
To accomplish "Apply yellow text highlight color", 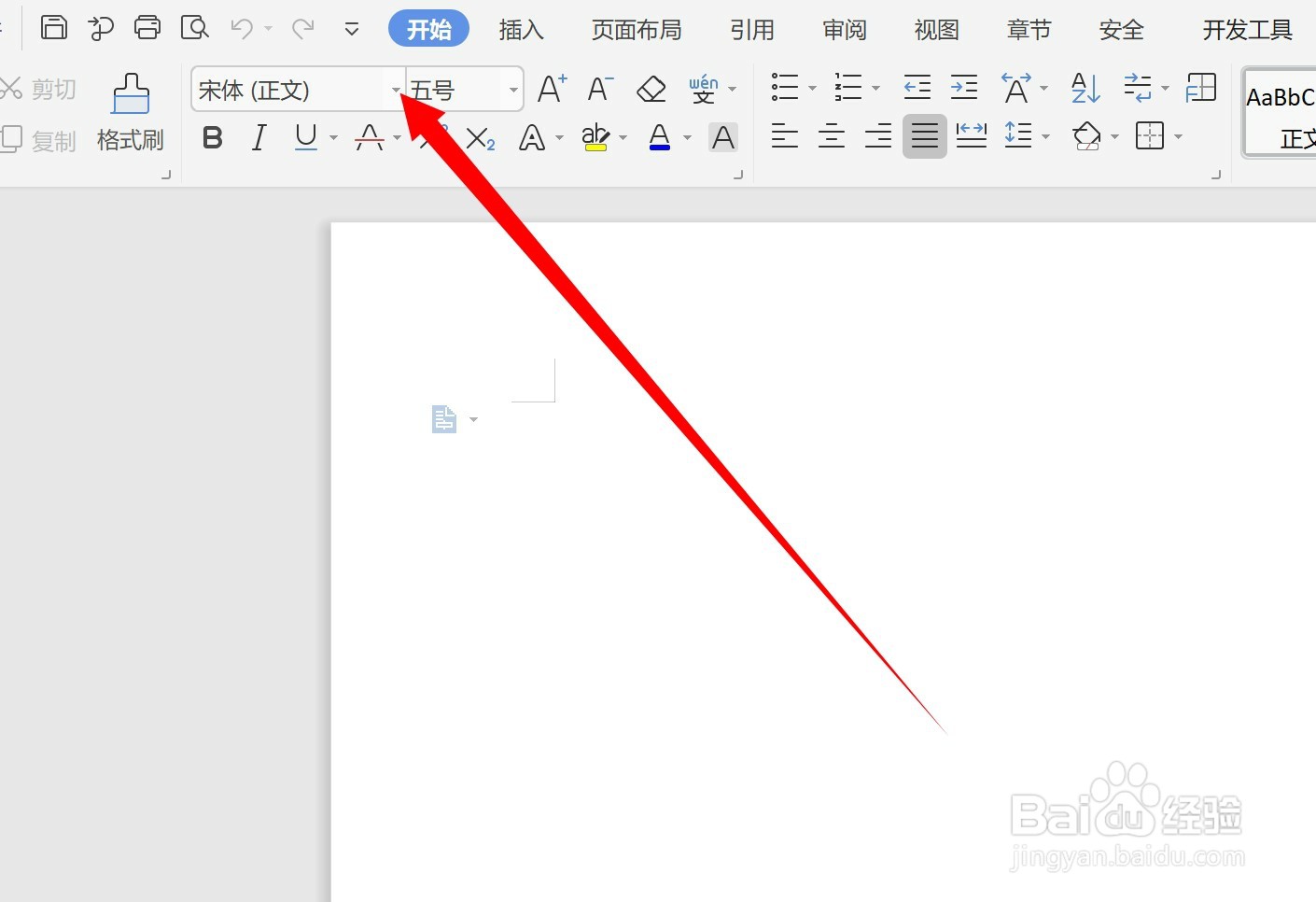I will pos(595,138).
